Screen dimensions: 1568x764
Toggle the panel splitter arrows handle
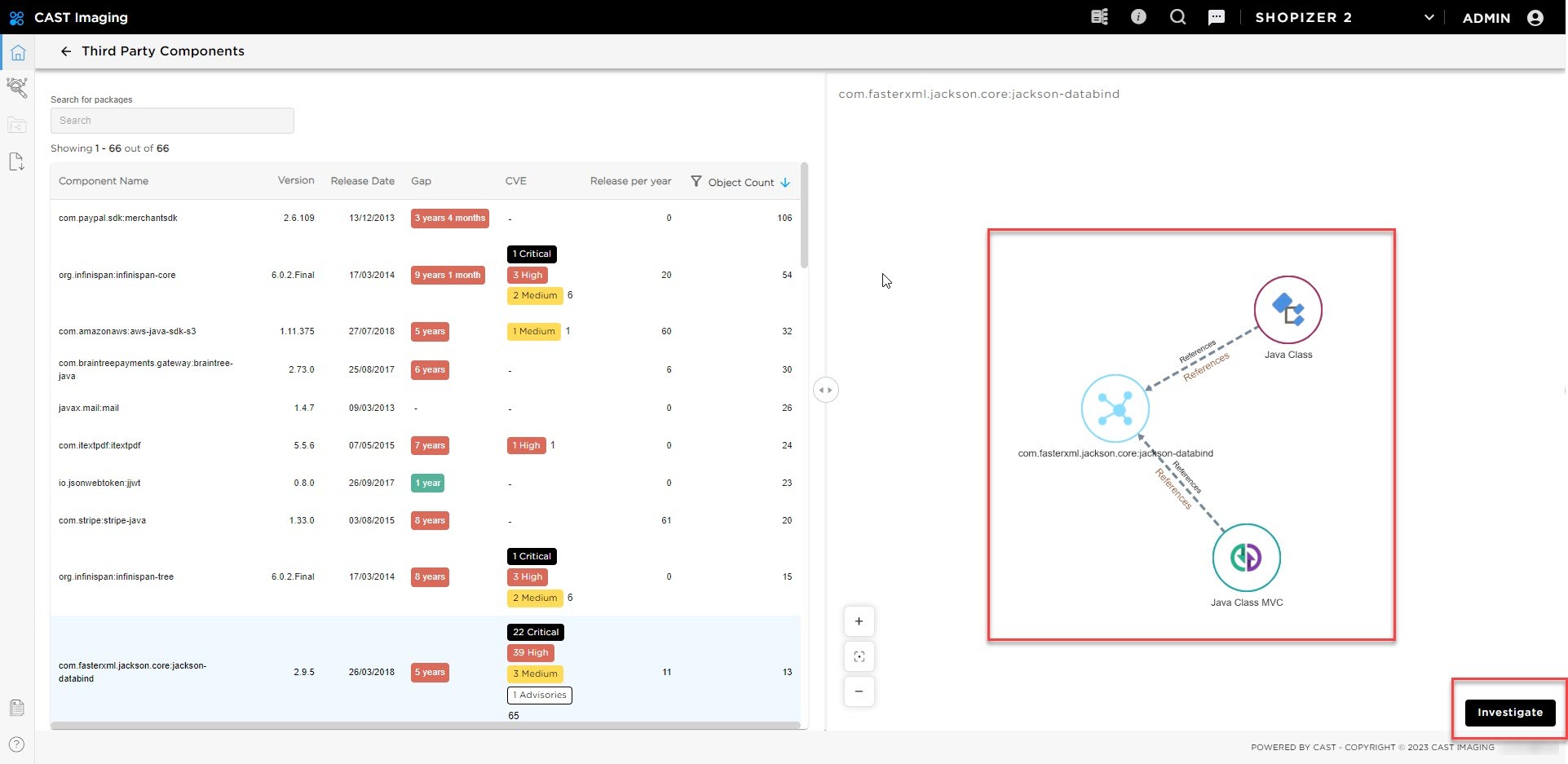coord(826,390)
